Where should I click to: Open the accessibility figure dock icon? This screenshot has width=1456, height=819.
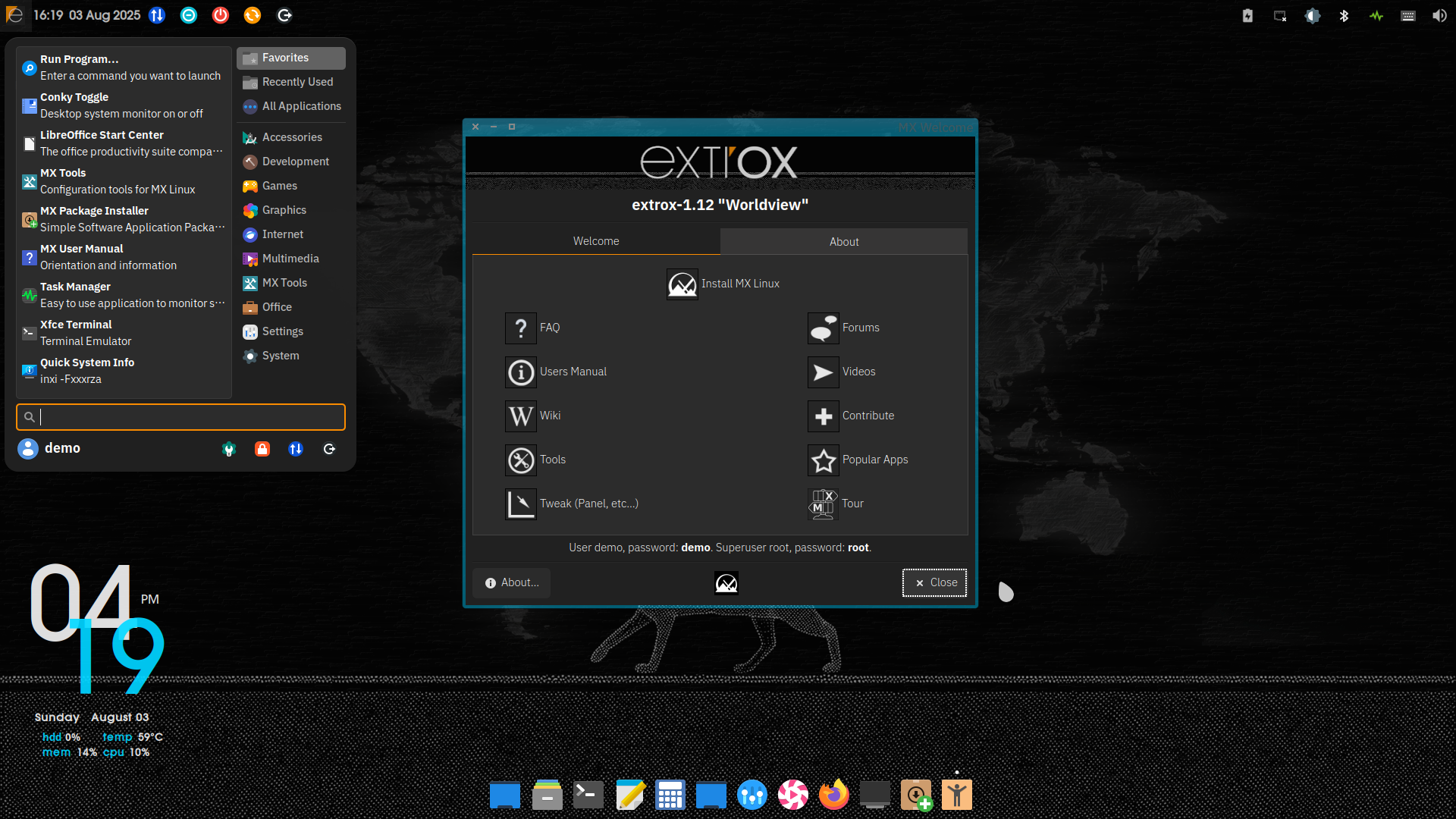(957, 795)
